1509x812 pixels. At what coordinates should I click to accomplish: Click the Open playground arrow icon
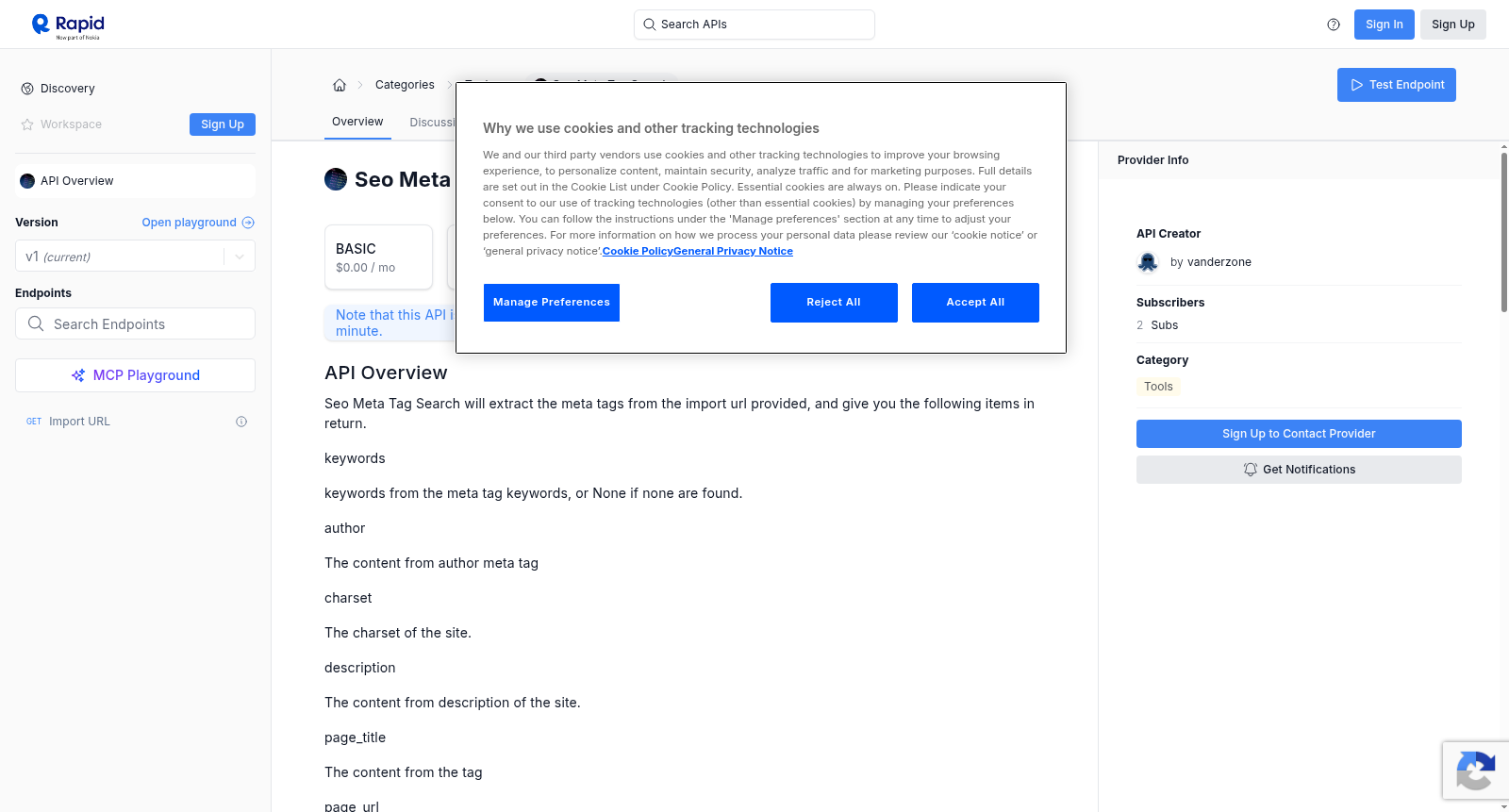pos(248,223)
